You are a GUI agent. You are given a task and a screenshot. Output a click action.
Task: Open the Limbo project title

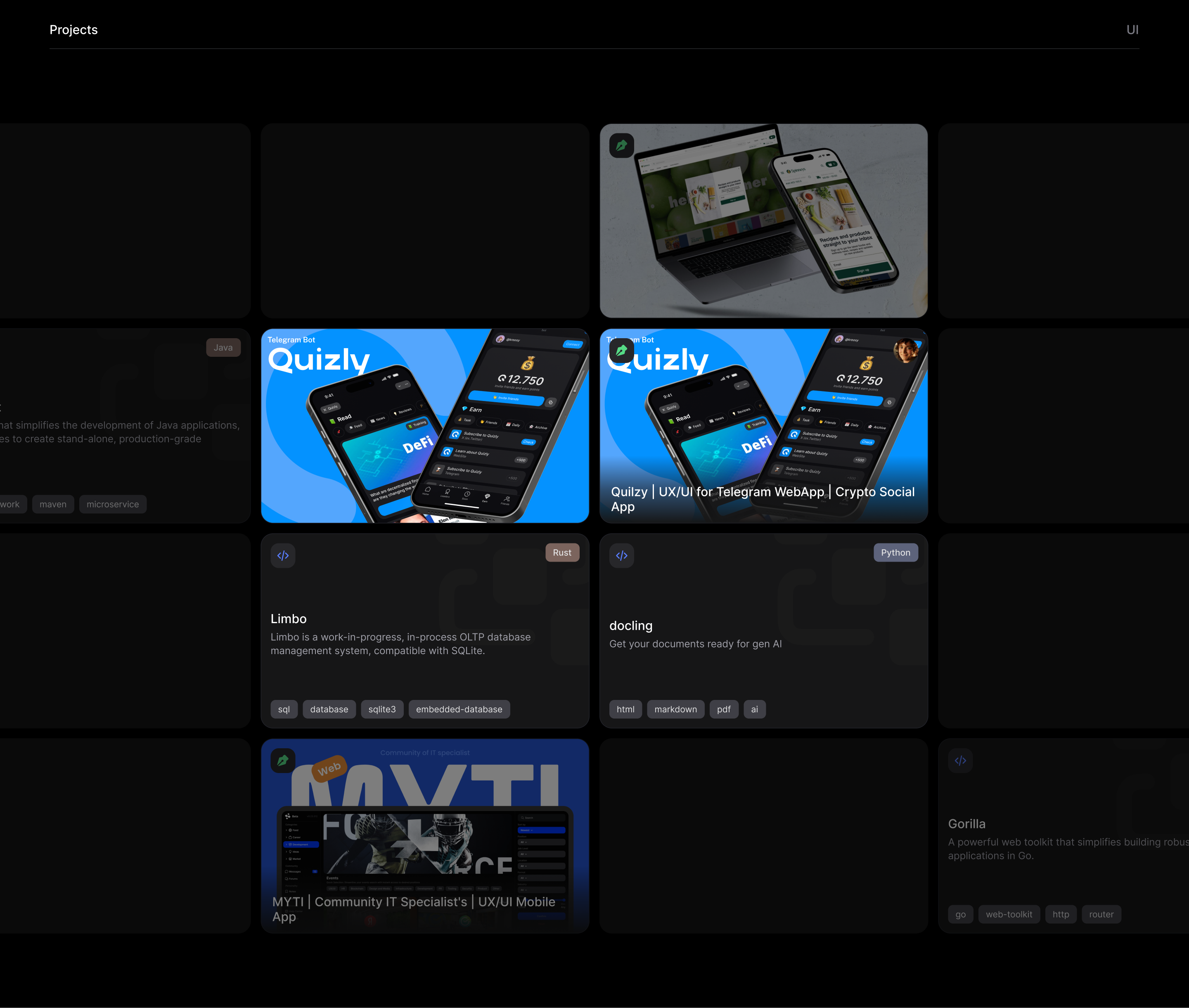pyautogui.click(x=289, y=619)
